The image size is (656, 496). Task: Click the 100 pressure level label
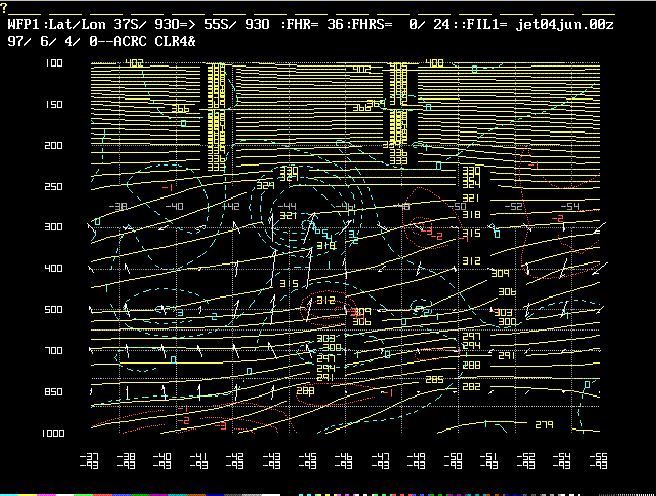coord(54,63)
